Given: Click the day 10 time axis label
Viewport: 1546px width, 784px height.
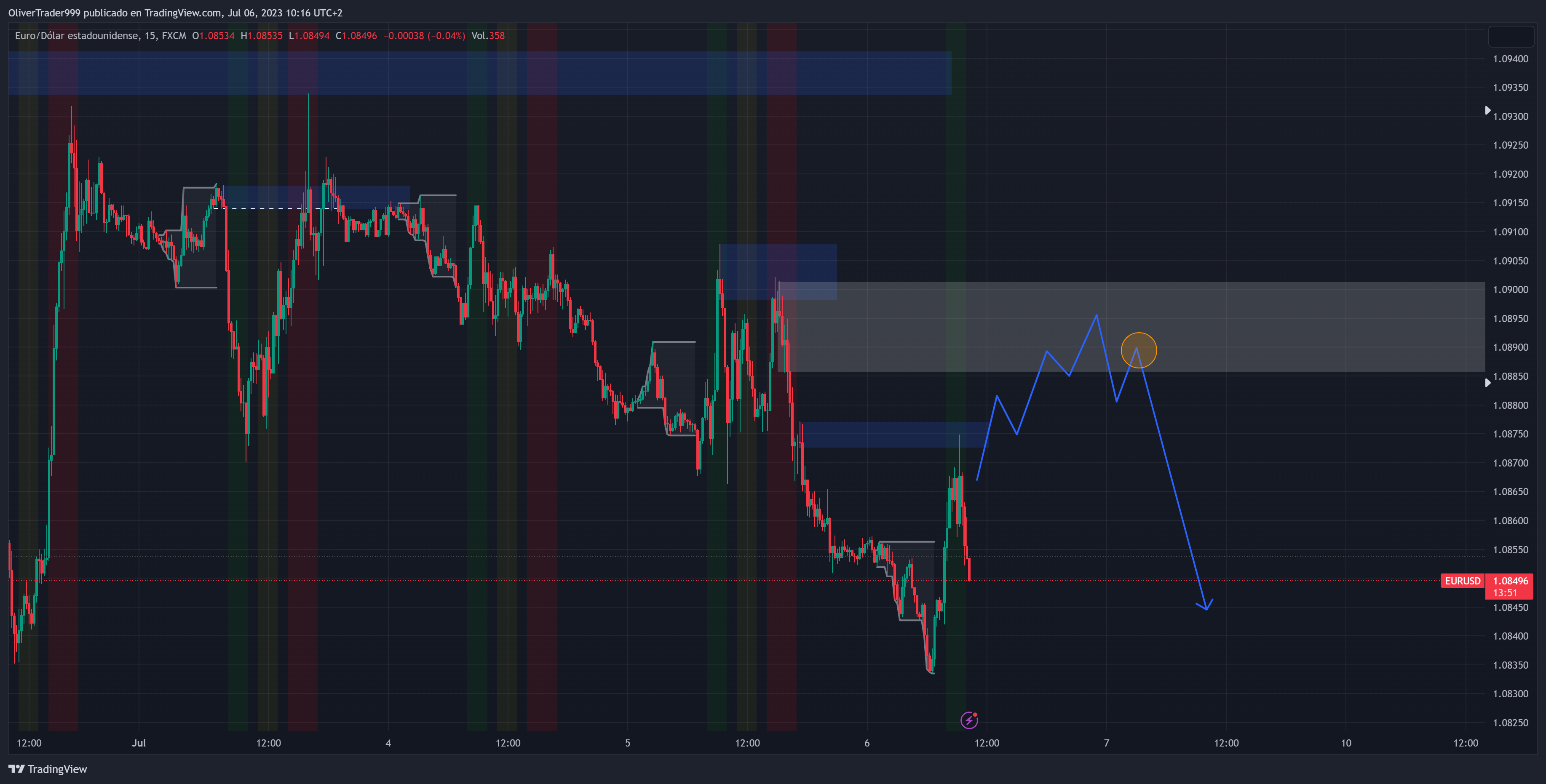Looking at the screenshot, I should point(1346,743).
